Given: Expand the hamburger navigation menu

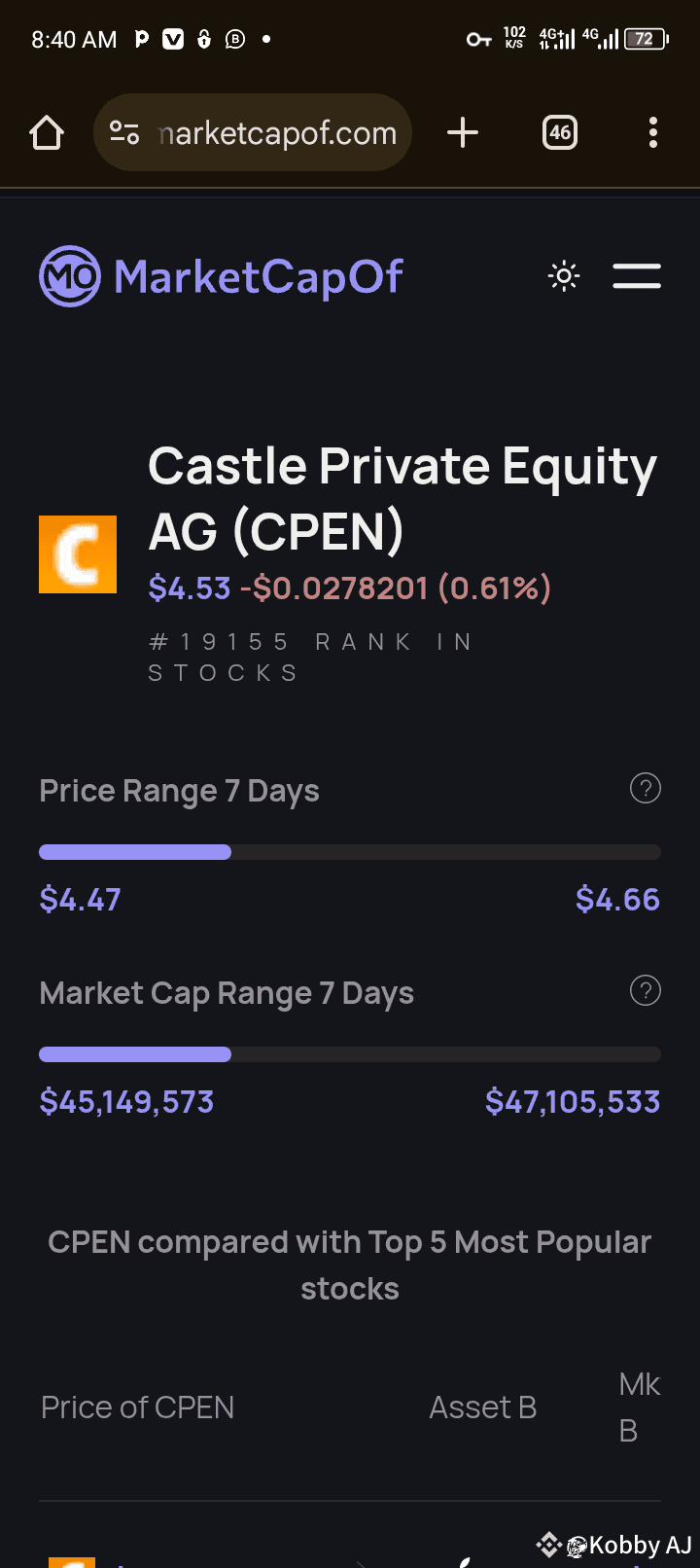Looking at the screenshot, I should 637,276.
